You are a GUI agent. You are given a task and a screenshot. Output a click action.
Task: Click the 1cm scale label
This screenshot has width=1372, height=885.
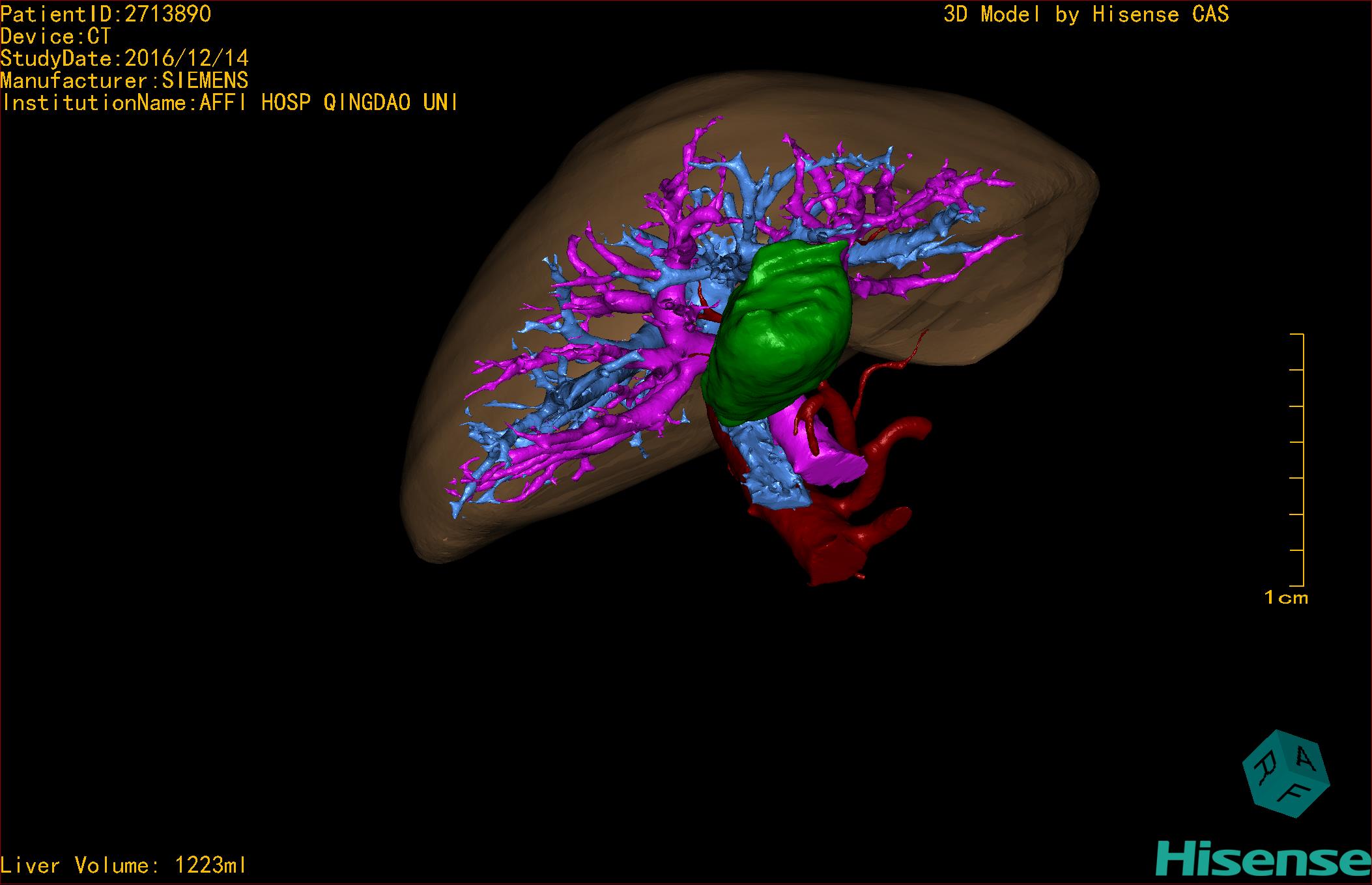(x=1285, y=597)
